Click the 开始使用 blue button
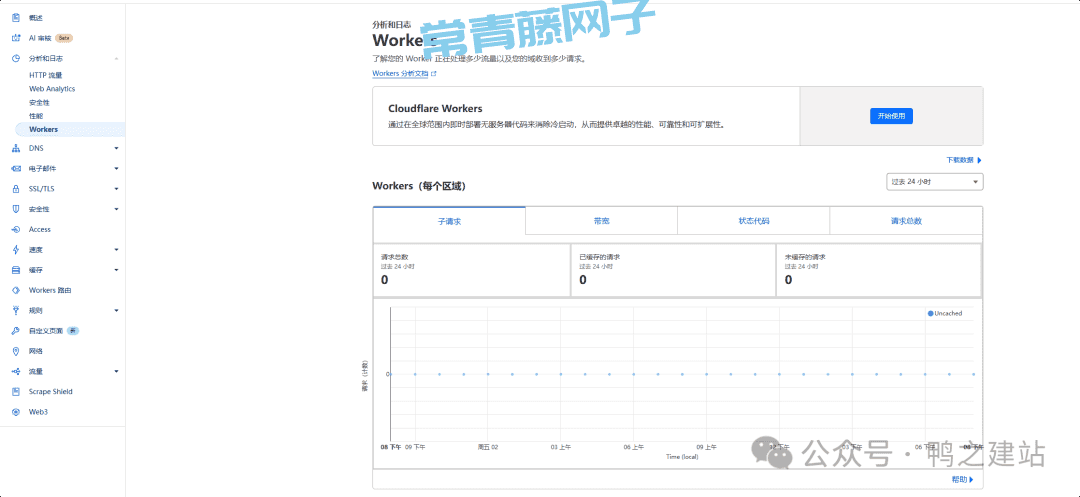 point(891,116)
